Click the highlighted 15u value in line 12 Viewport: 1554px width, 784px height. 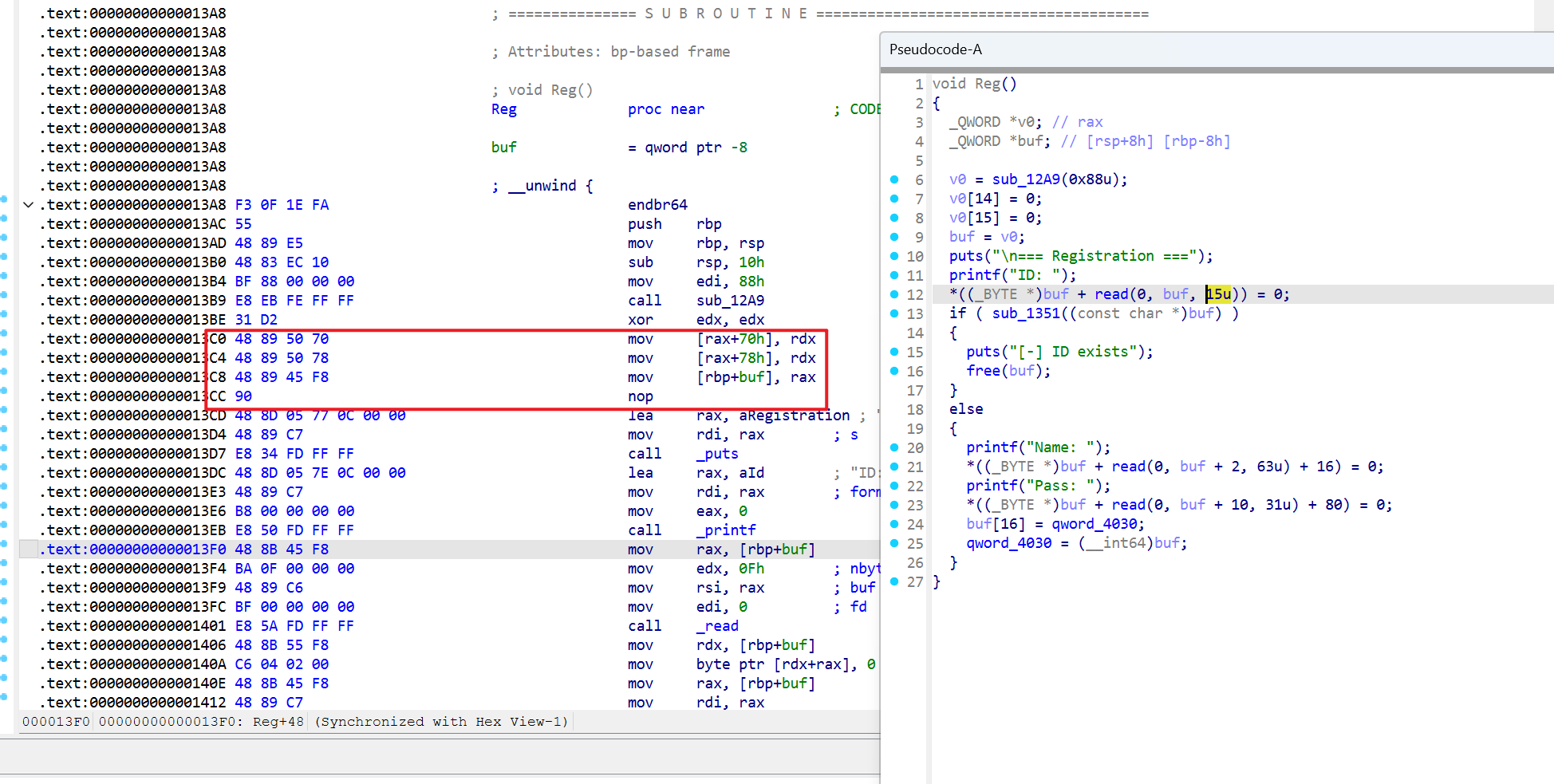1217,294
